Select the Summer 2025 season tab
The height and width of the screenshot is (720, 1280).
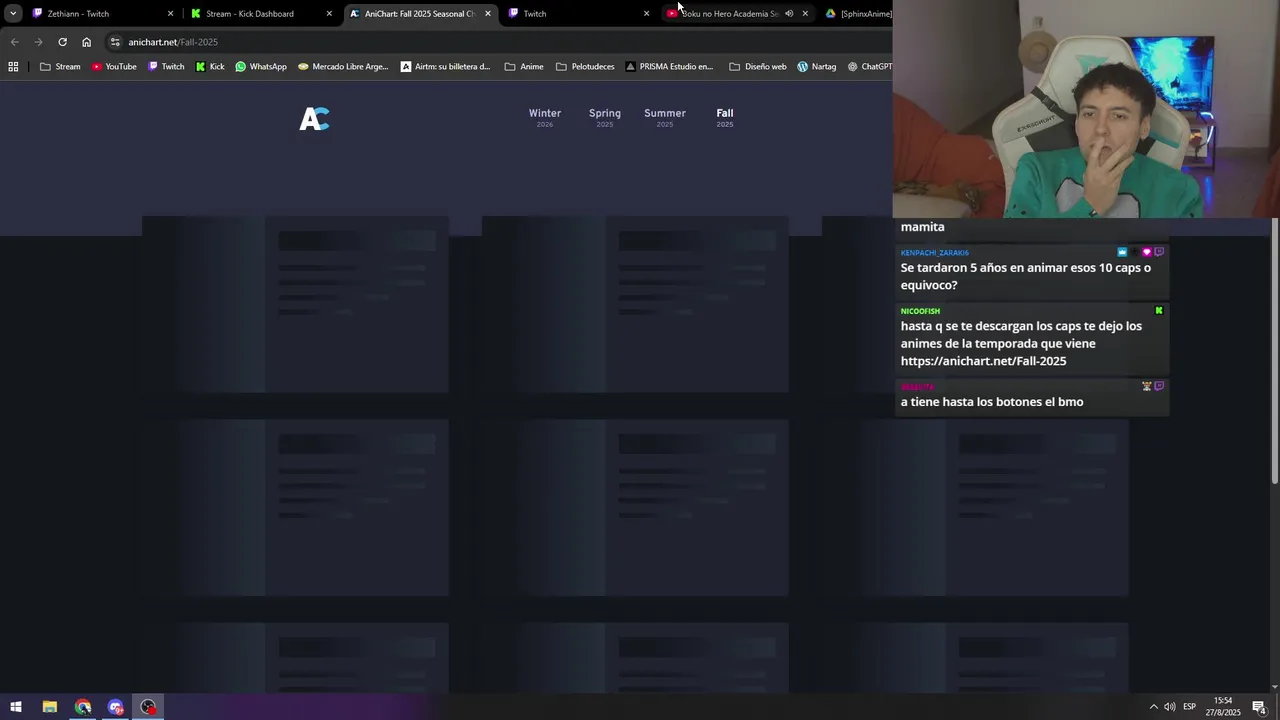[665, 117]
